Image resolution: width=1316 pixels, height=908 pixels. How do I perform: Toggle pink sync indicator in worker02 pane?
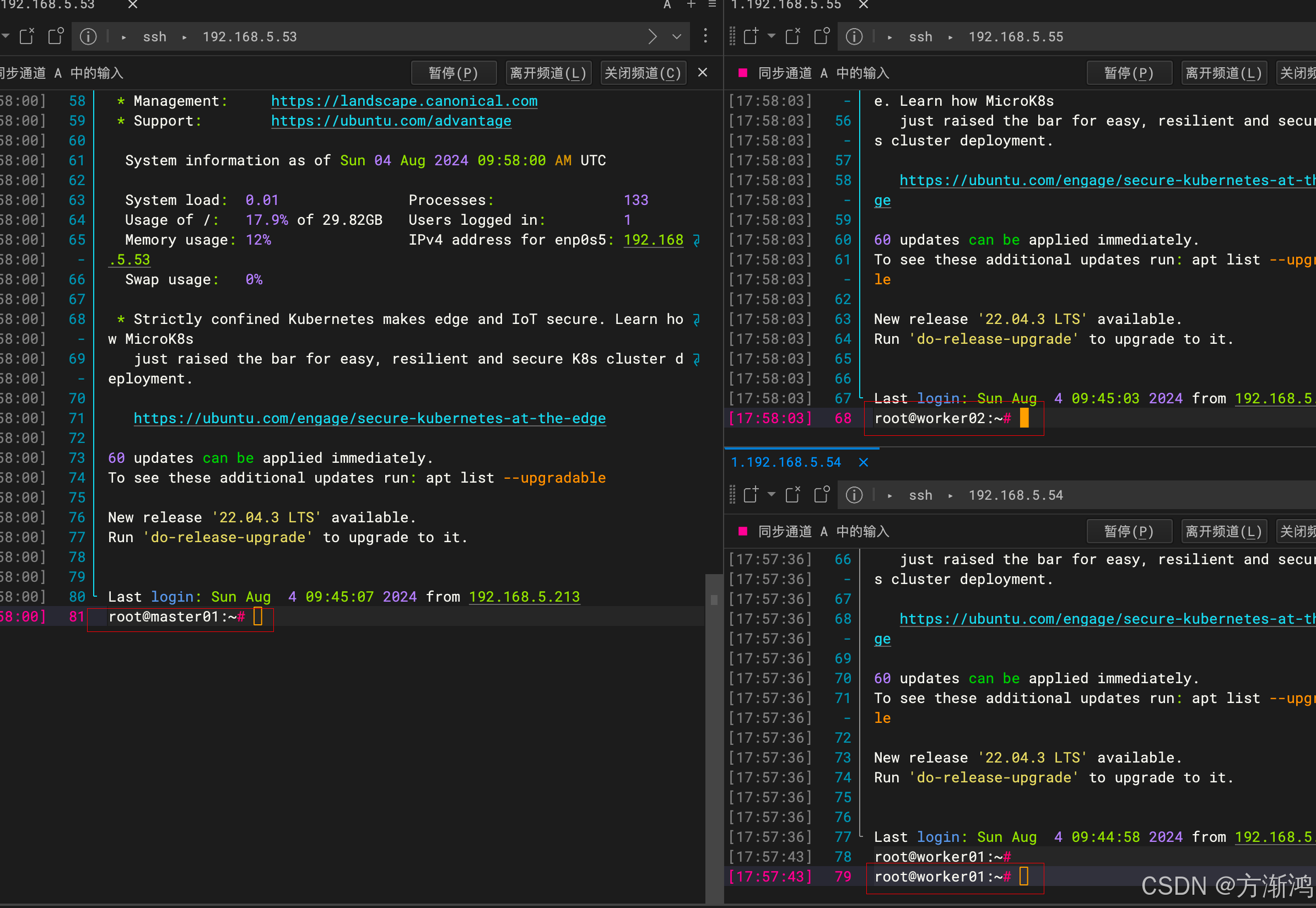point(742,73)
